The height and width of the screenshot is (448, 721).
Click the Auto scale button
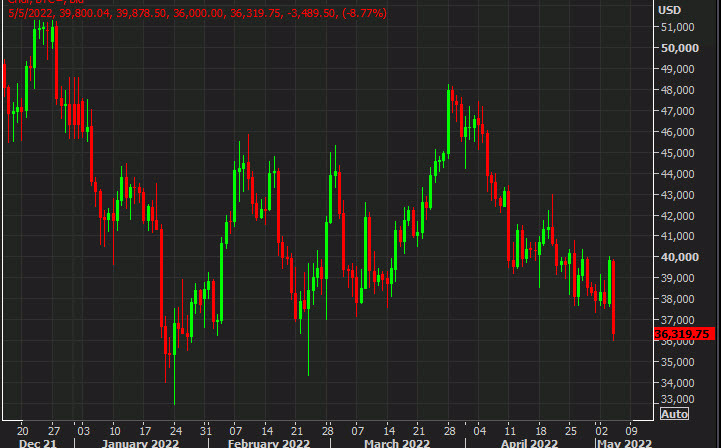coord(675,414)
